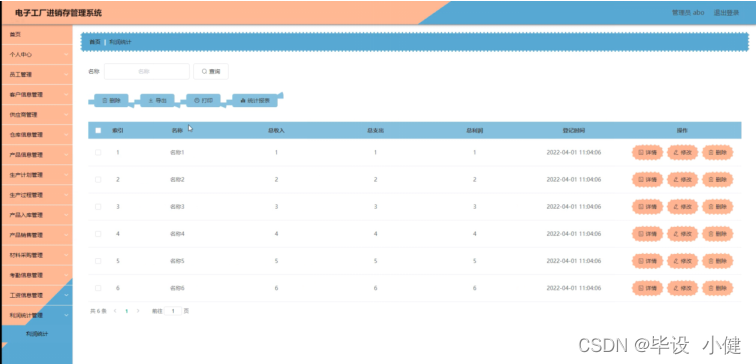
Task: Click the blue 删除 batch delete button
Action: tap(111, 100)
